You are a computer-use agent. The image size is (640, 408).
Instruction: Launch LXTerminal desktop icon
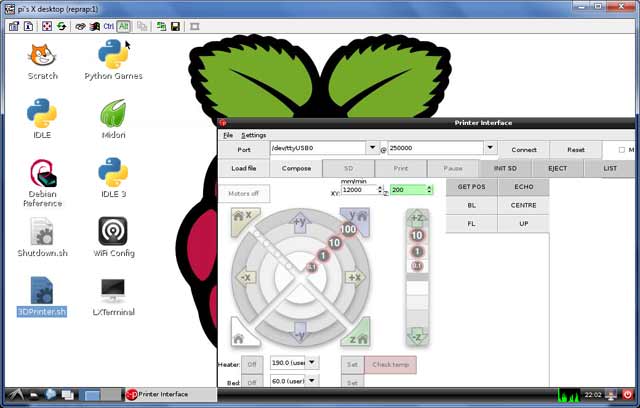click(113, 297)
